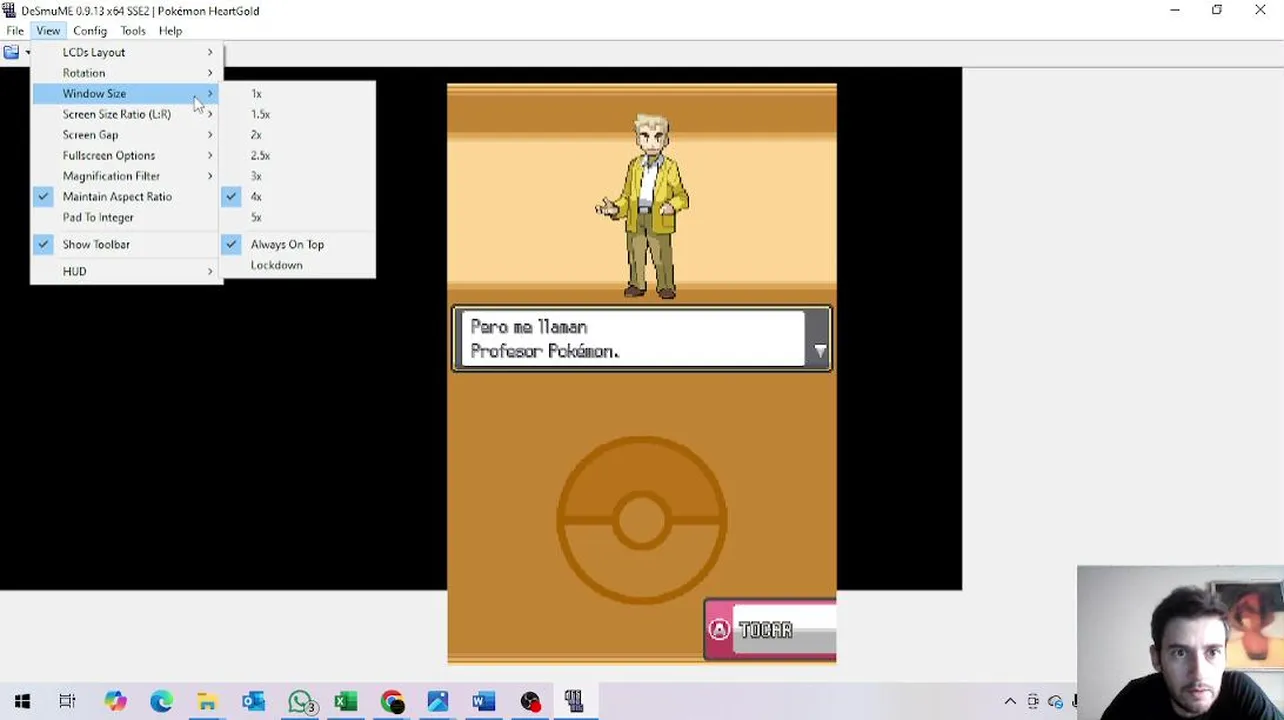Open the Windows Start menu

pos(22,702)
